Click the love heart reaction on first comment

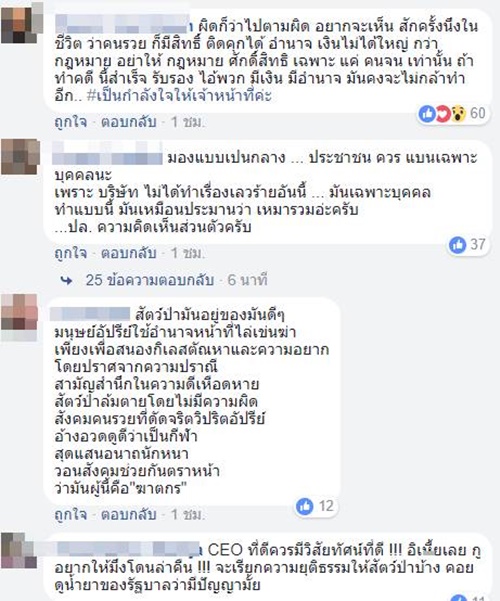[442, 114]
